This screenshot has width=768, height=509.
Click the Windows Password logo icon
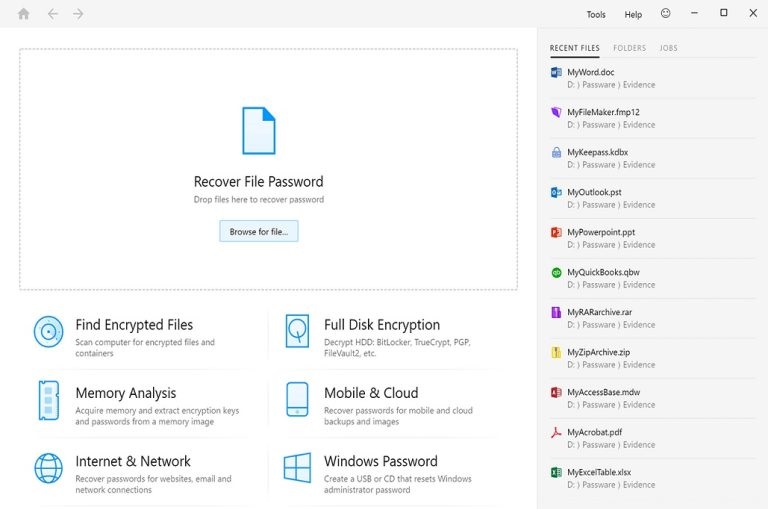point(297,468)
